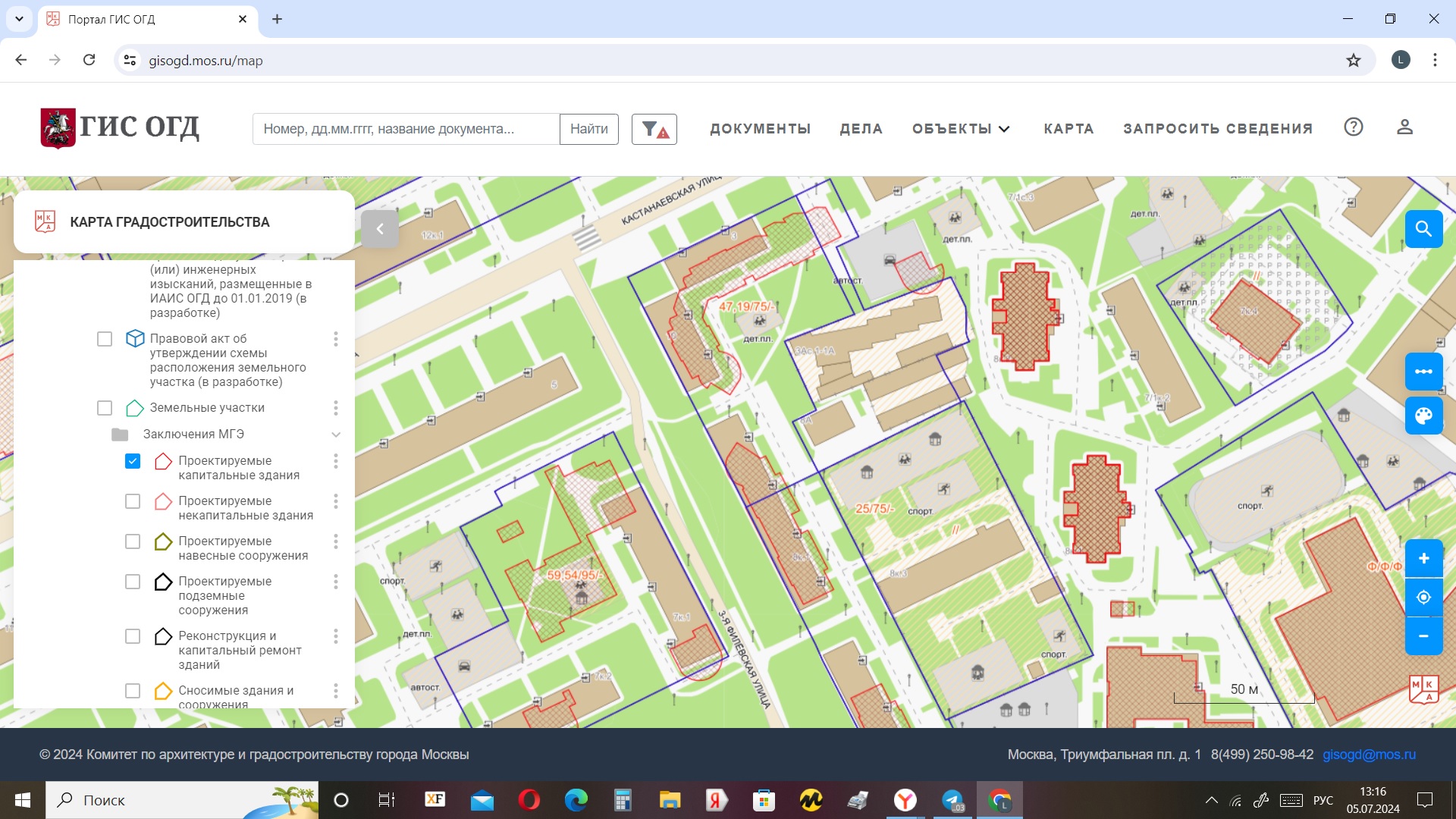Zoom in the map with plus button
Screen dimensions: 1456x819
click(1423, 559)
